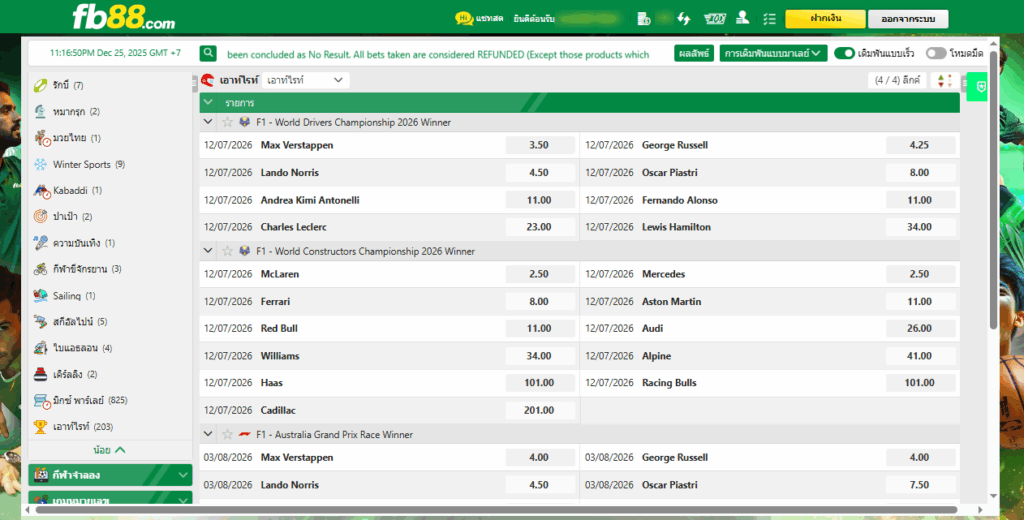Open the statement document icon in header
The height and width of the screenshot is (520, 1024).
point(643,18)
